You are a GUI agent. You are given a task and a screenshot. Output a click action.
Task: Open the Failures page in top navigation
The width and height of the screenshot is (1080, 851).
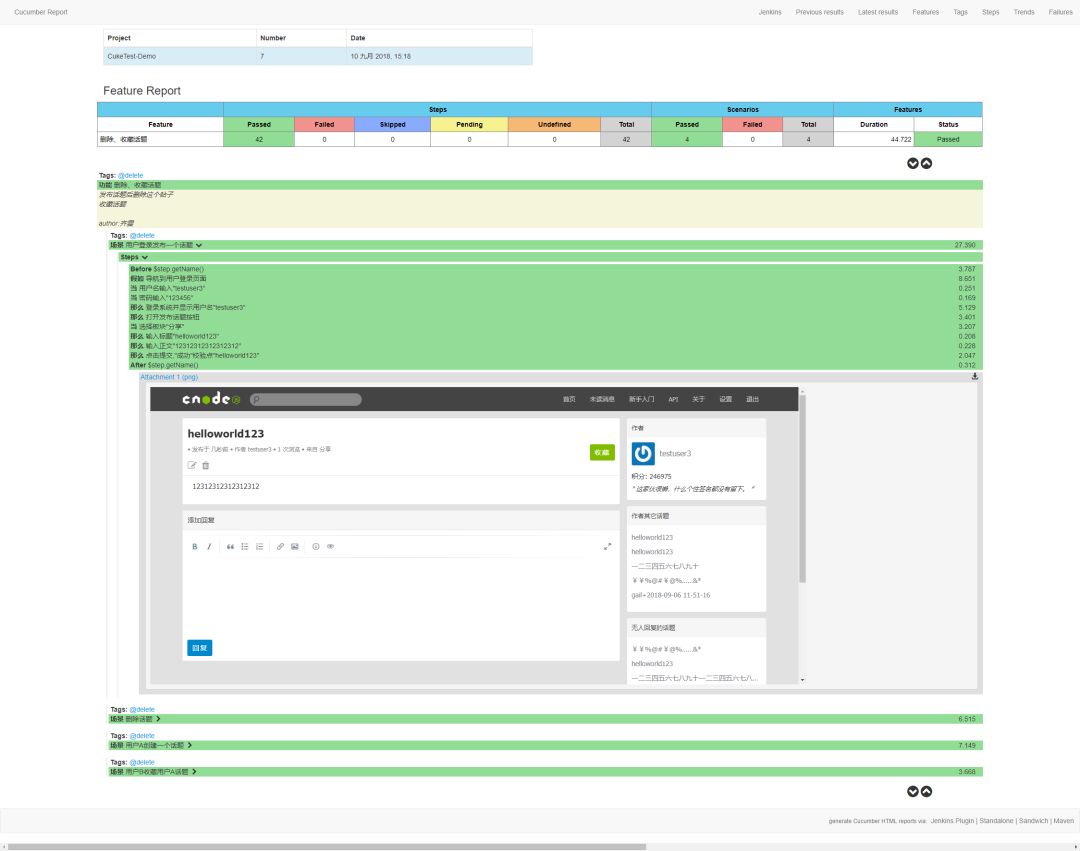tap(1060, 12)
